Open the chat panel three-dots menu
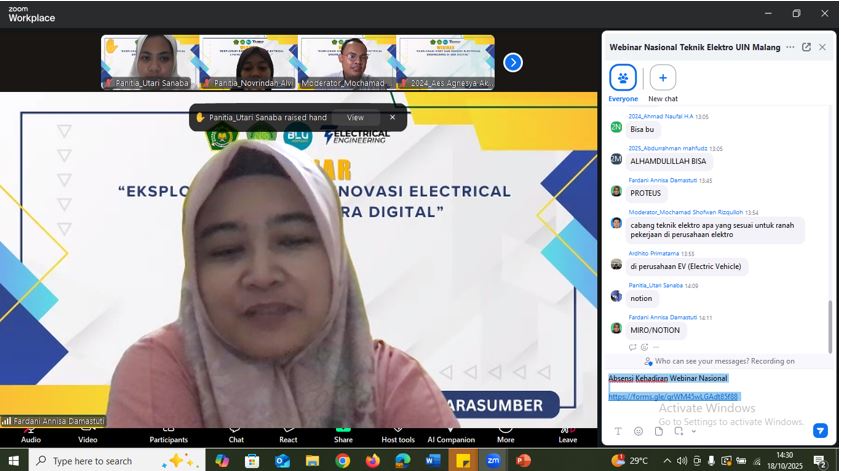841x471 pixels. click(790, 47)
